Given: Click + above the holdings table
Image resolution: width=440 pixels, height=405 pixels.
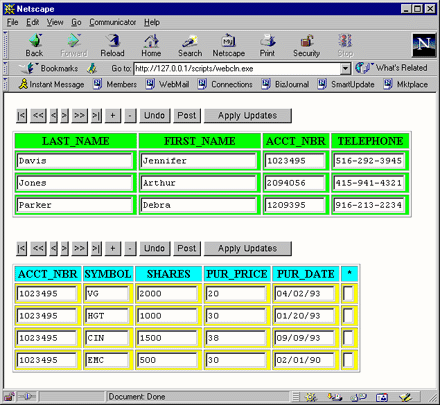Looking at the screenshot, I should pos(113,249).
